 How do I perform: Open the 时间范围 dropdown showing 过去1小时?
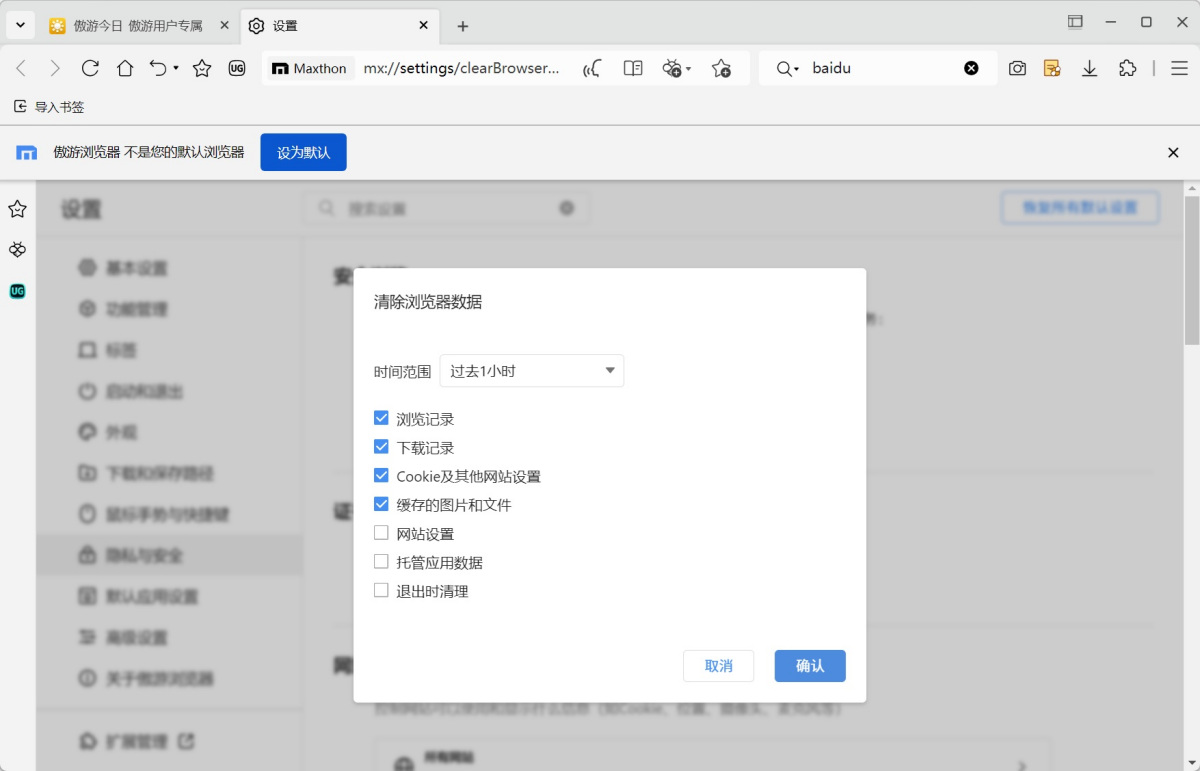pyautogui.click(x=531, y=370)
